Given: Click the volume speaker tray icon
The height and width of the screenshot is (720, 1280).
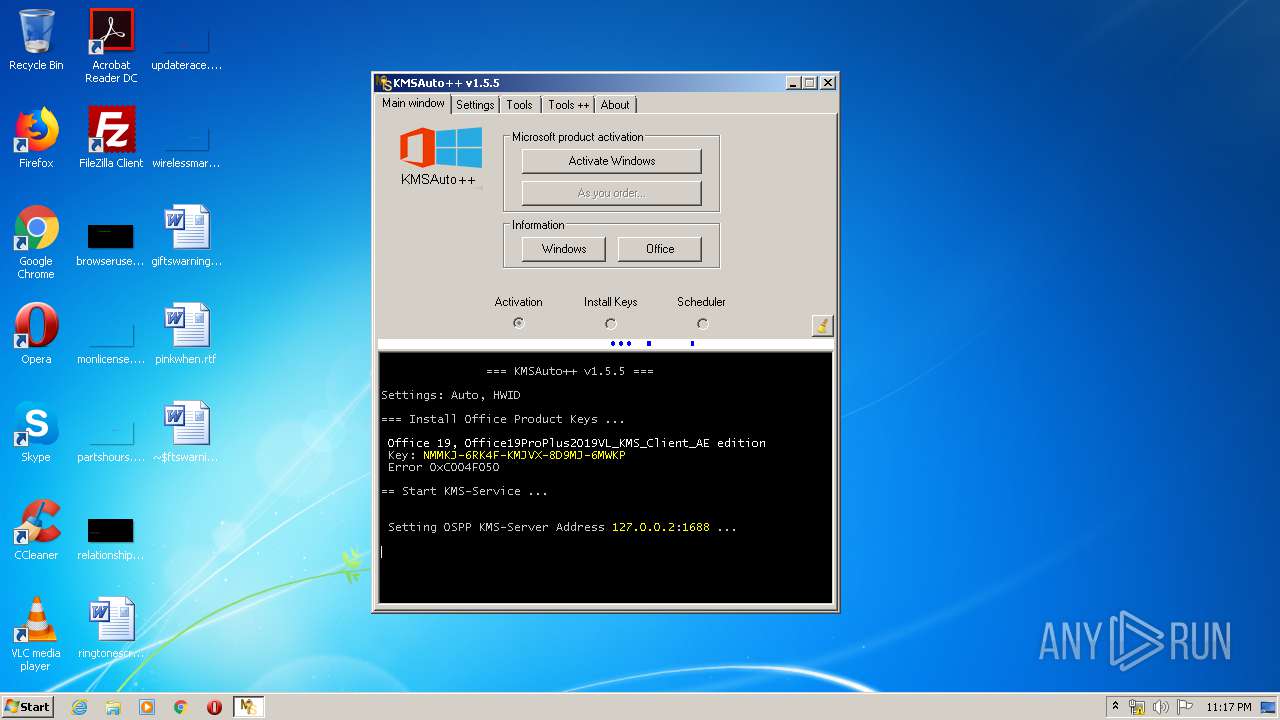Looking at the screenshot, I should click(x=1161, y=707).
